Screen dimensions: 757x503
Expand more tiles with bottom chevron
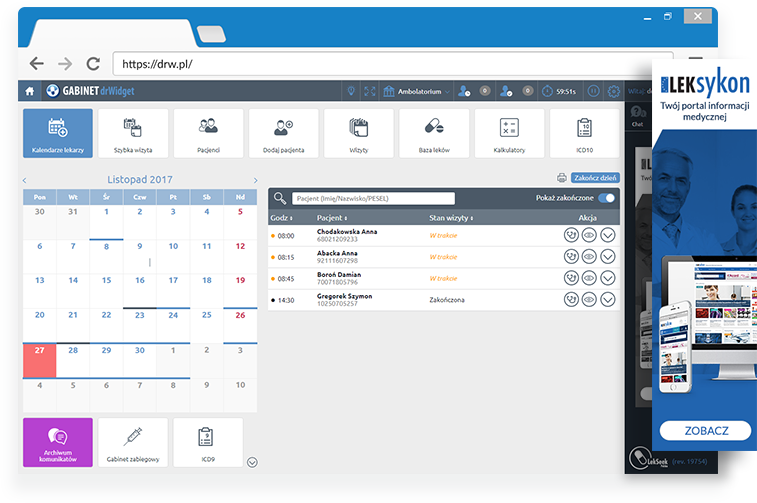point(252,461)
